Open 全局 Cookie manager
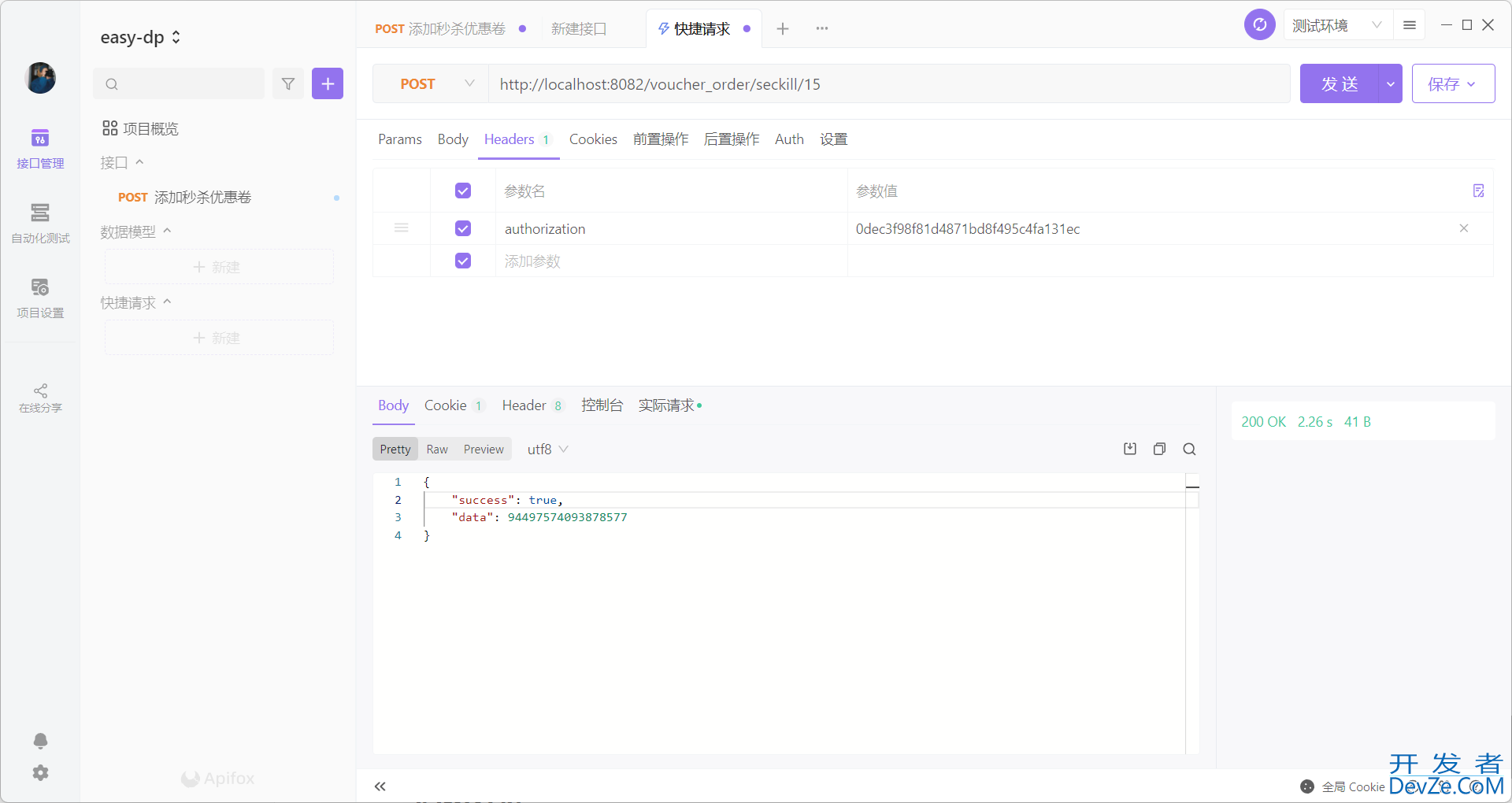Viewport: 1512px width, 803px height. 1343,786
